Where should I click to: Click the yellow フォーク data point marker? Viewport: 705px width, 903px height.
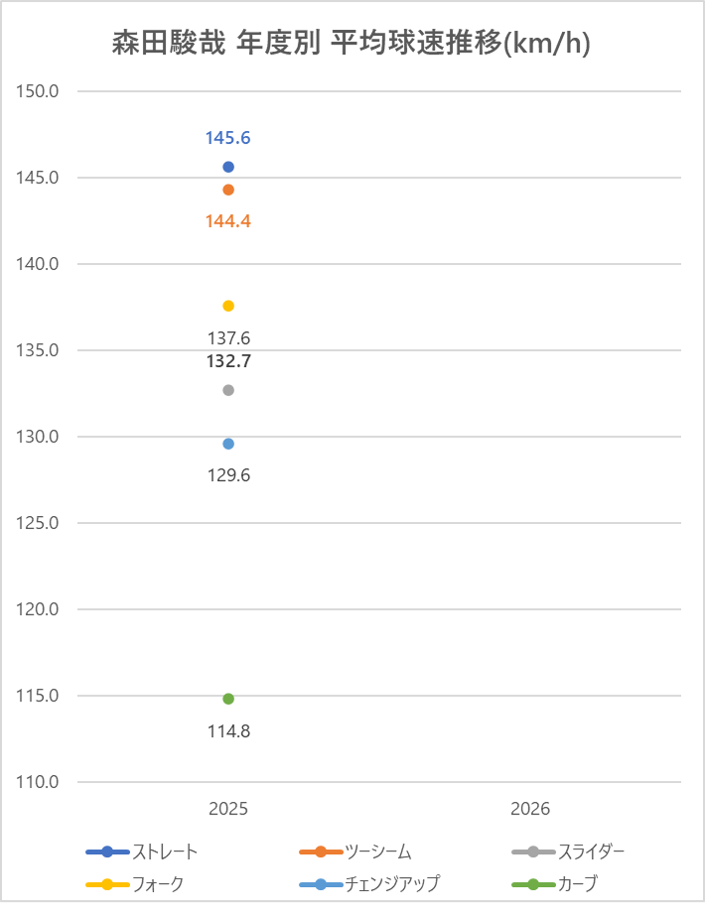(x=228, y=306)
